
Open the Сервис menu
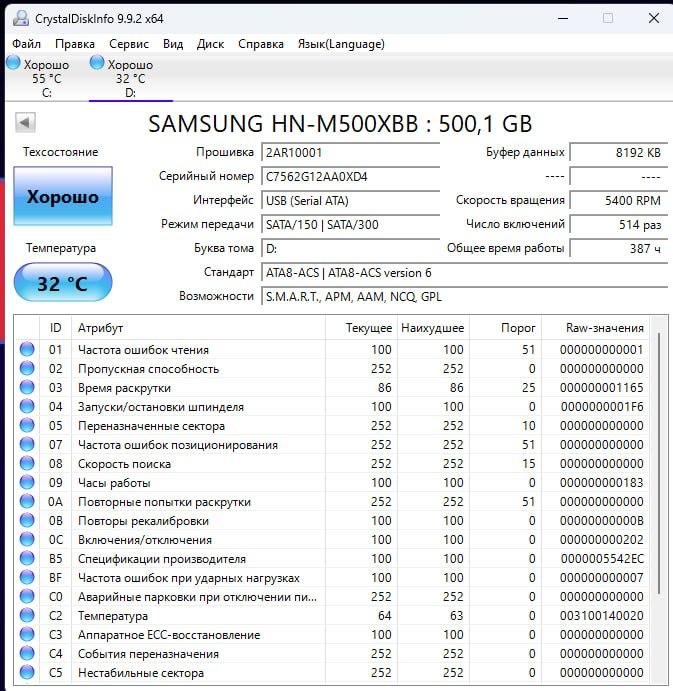pyautogui.click(x=129, y=44)
